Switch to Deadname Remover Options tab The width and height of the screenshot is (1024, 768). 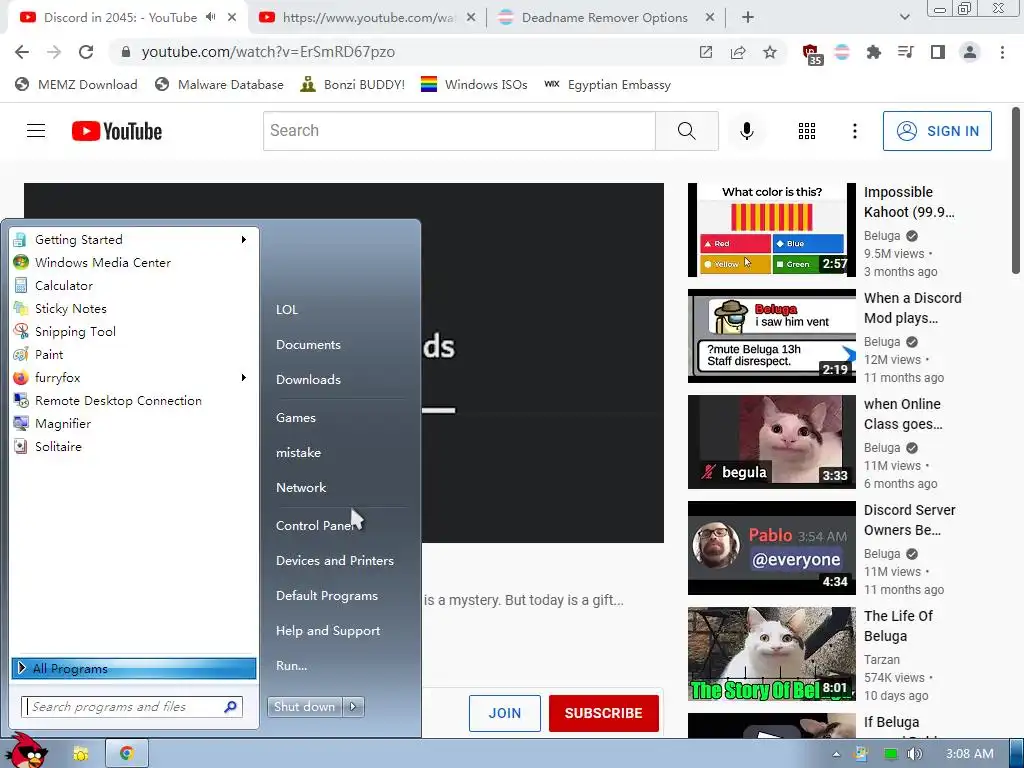point(604,18)
